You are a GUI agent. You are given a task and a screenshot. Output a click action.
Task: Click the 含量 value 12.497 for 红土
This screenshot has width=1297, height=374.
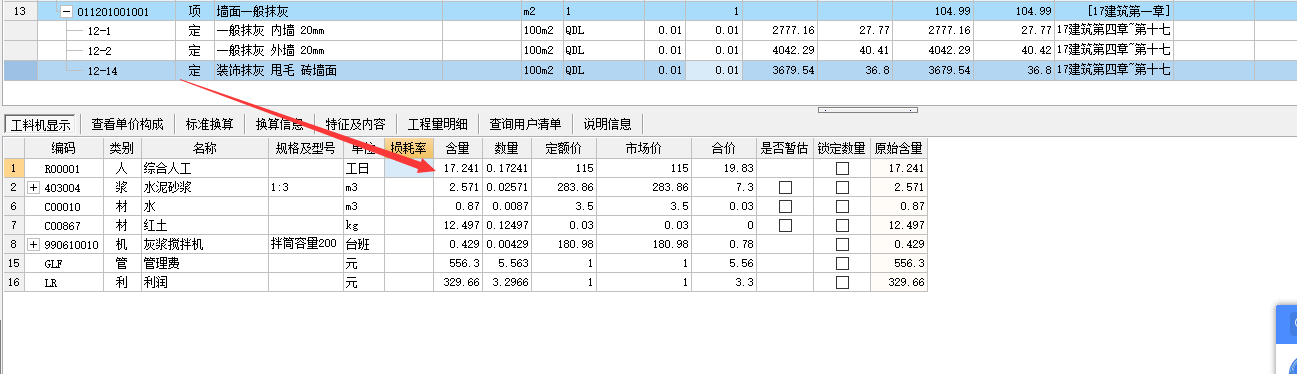(458, 226)
